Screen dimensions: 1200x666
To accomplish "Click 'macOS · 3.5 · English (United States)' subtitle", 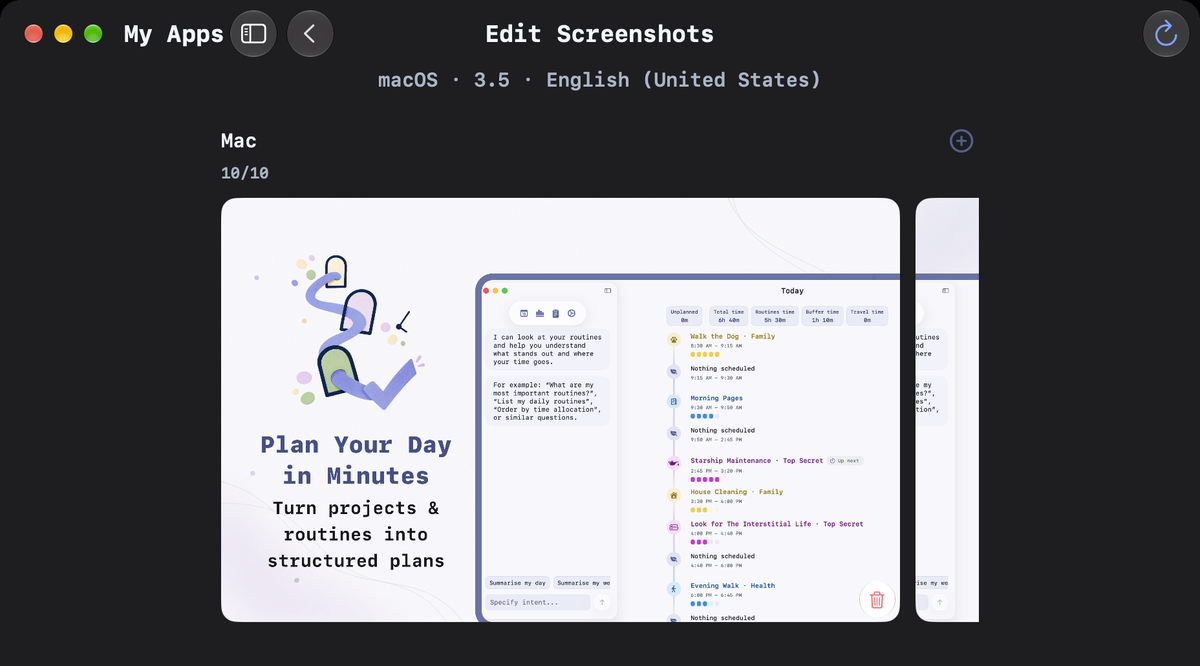I will [x=600, y=80].
